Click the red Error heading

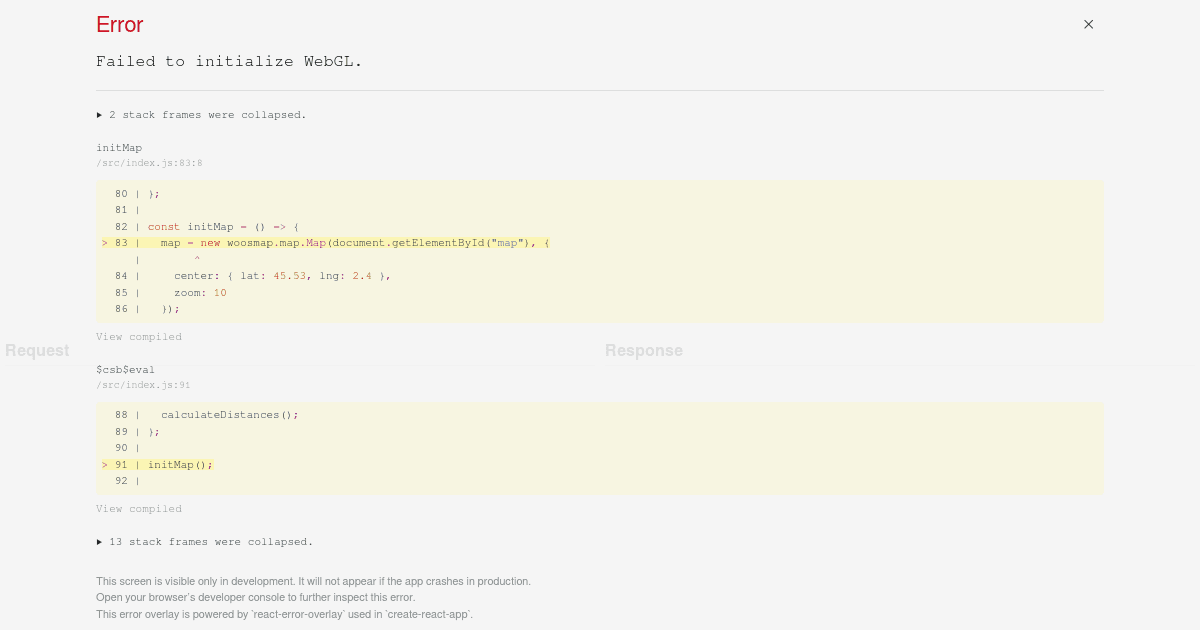(120, 25)
